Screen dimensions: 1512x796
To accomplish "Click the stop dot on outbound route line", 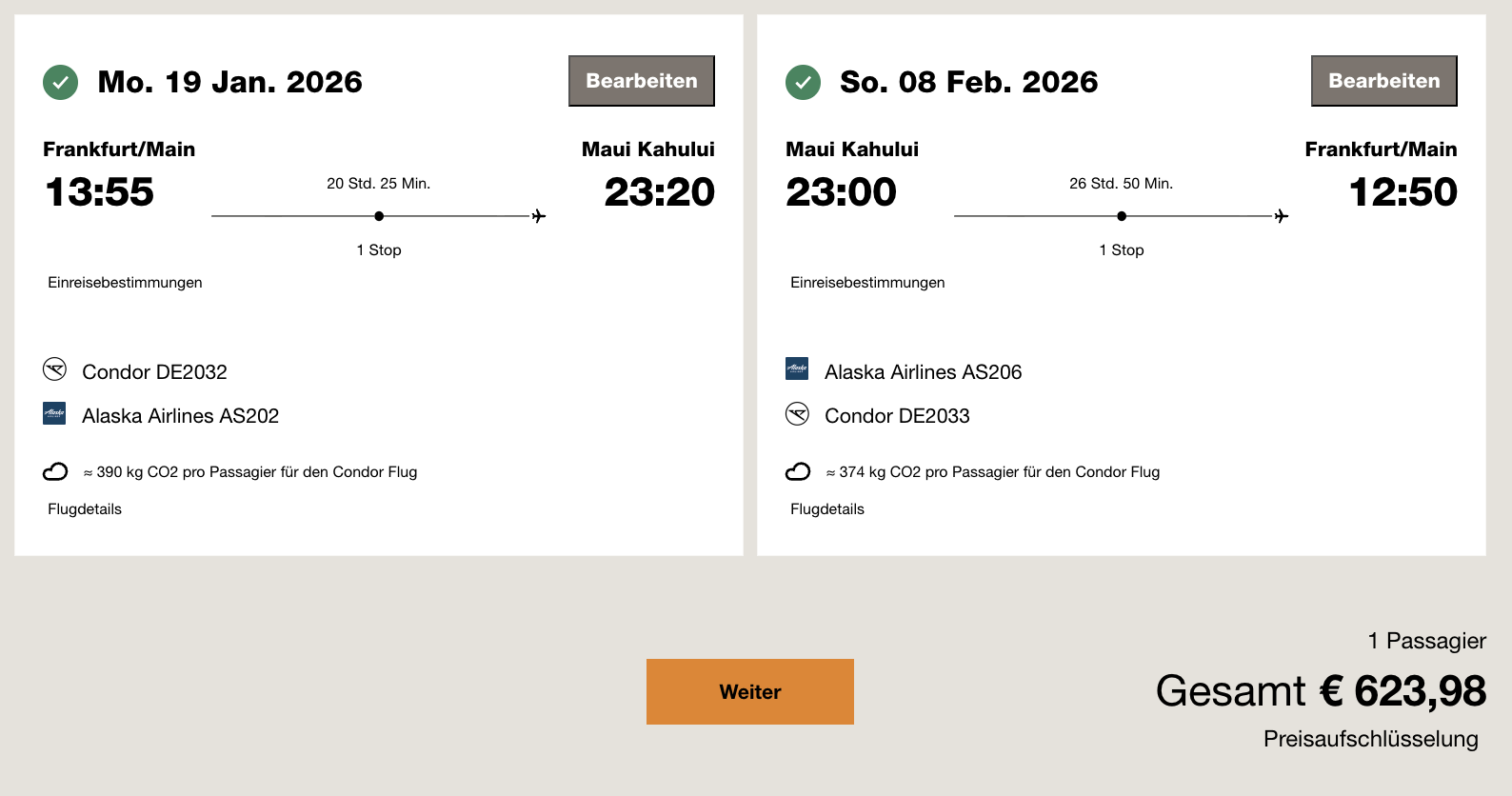I will tap(379, 216).
